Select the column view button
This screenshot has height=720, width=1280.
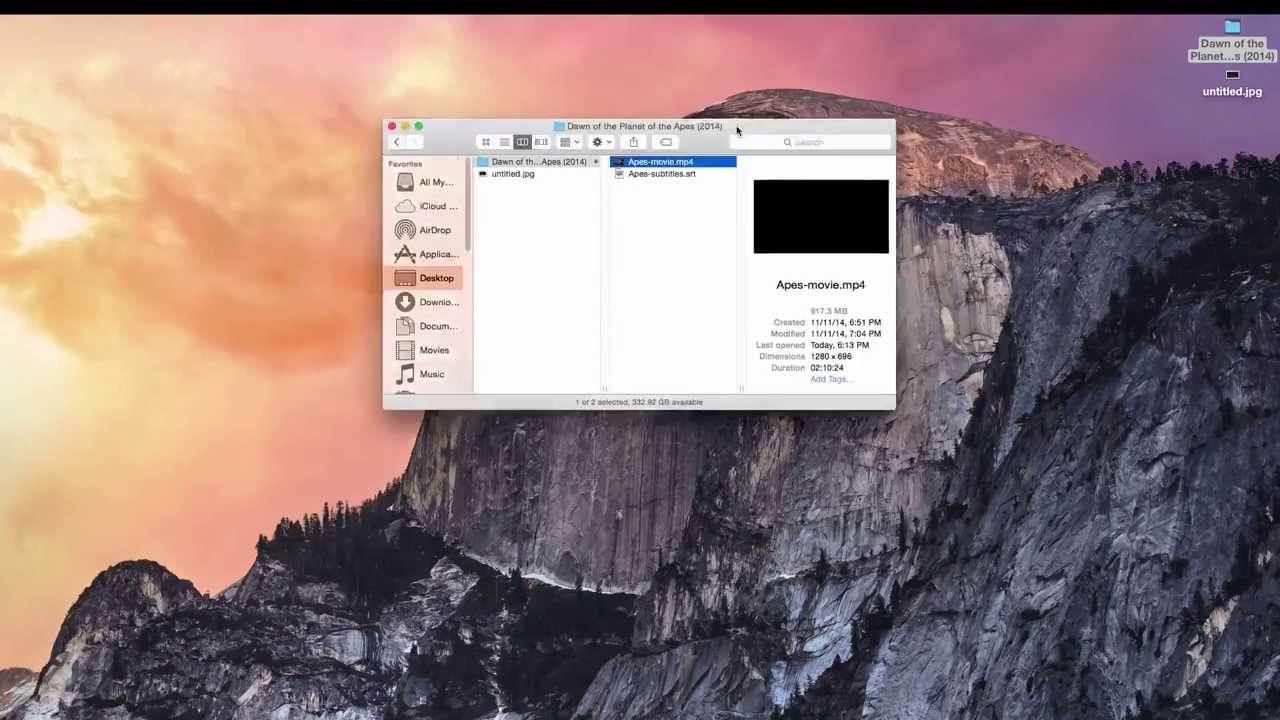pyautogui.click(x=522, y=142)
